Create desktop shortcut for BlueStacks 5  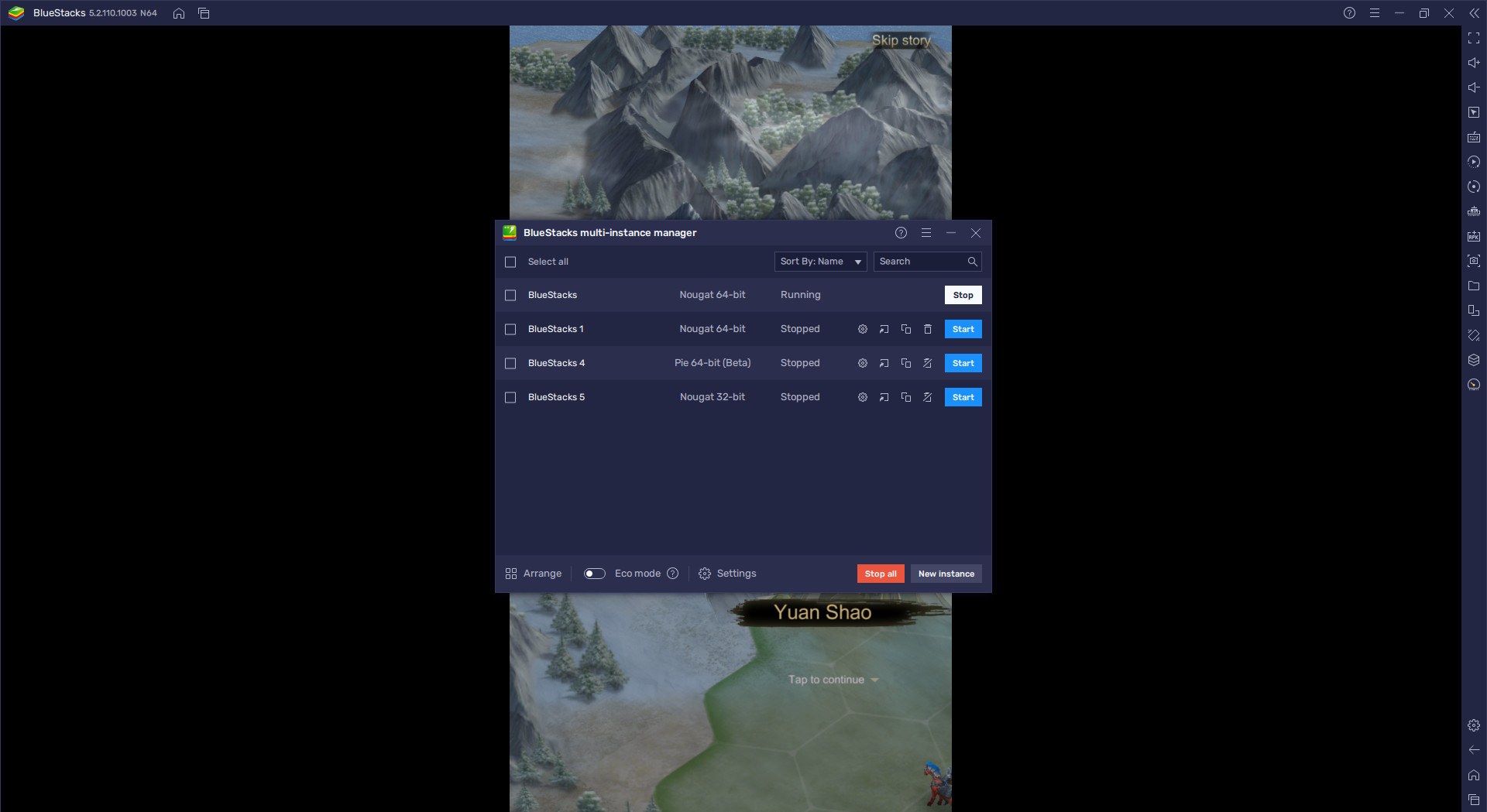pos(884,397)
